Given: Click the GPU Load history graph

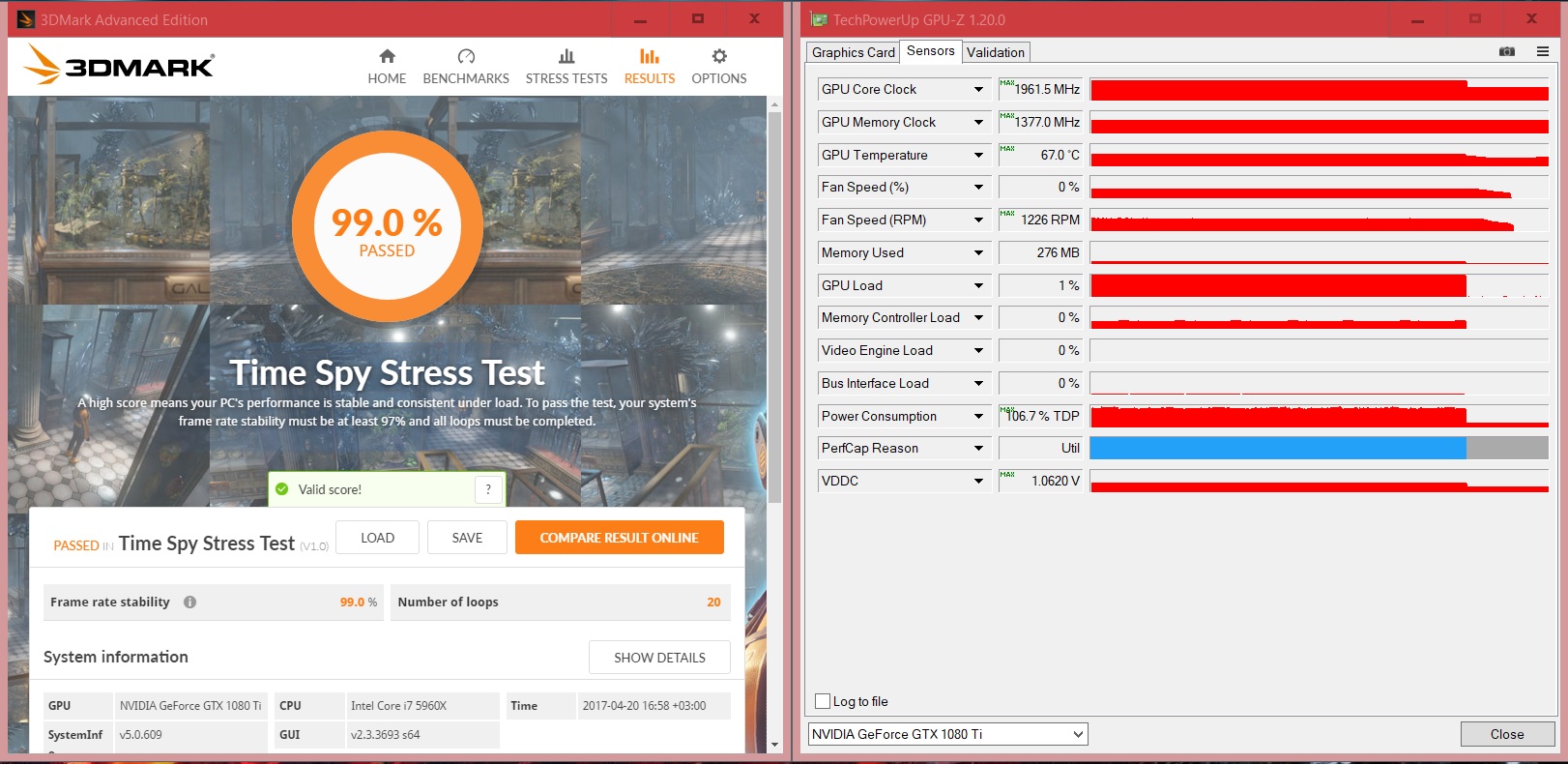Looking at the screenshot, I should coord(1319,285).
